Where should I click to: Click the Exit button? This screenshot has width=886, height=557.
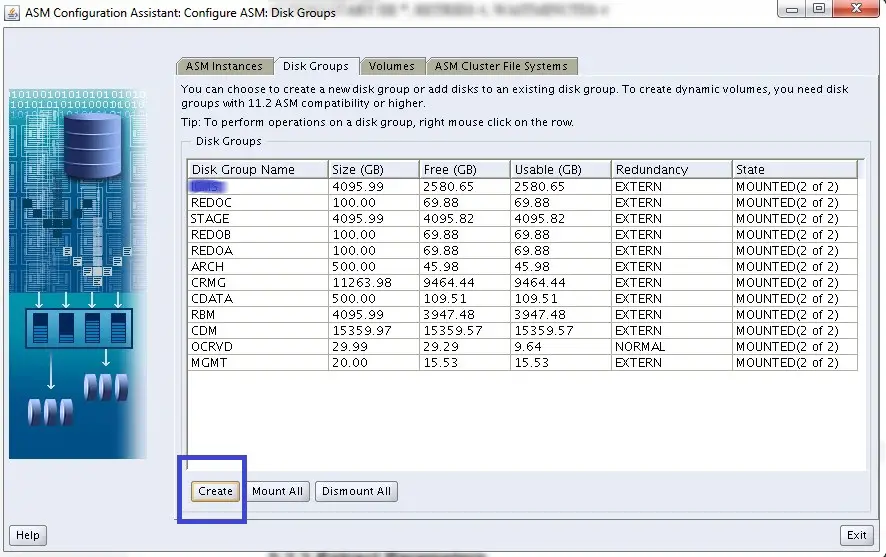point(857,535)
